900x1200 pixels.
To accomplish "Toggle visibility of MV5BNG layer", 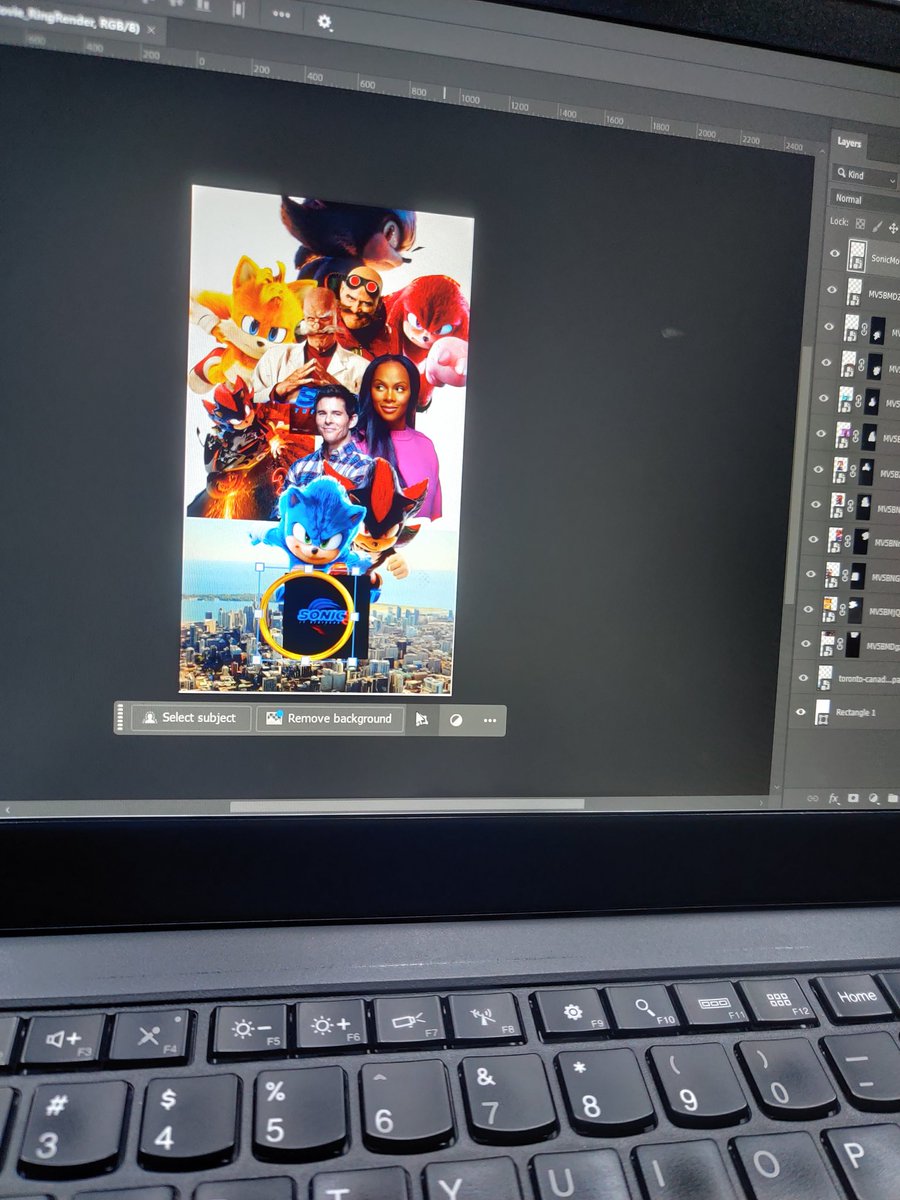I will (x=812, y=573).
